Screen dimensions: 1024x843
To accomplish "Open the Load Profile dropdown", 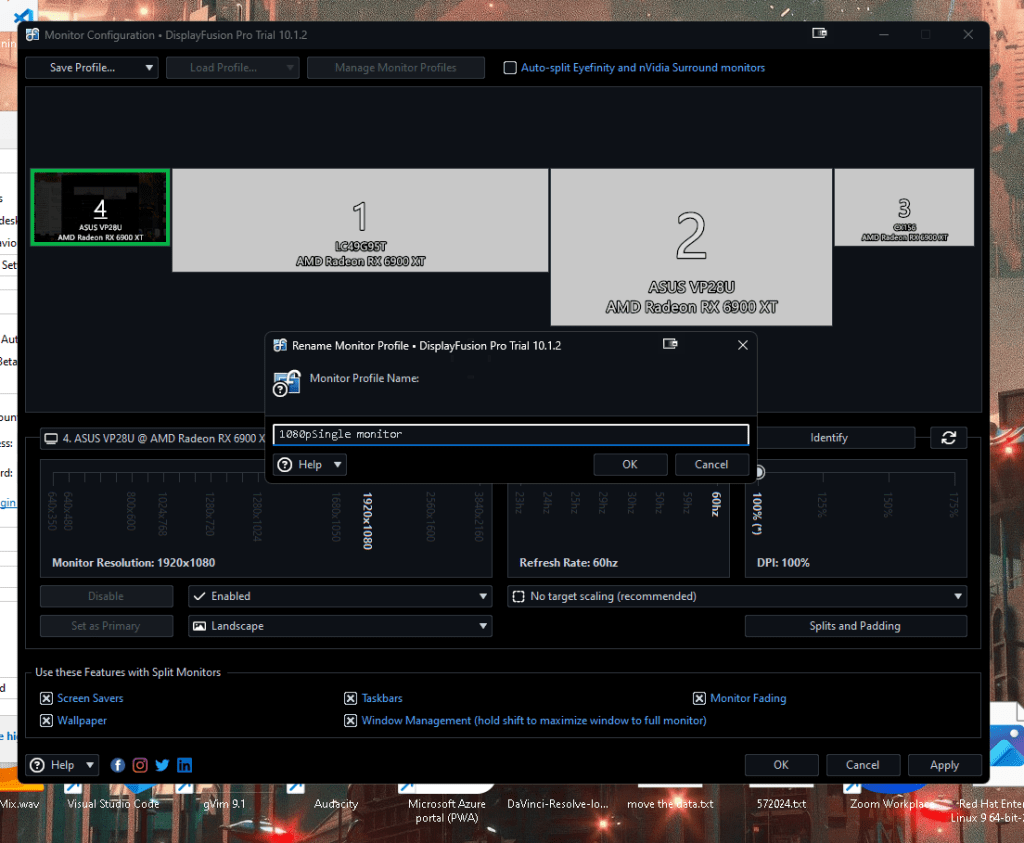I will click(x=232, y=68).
